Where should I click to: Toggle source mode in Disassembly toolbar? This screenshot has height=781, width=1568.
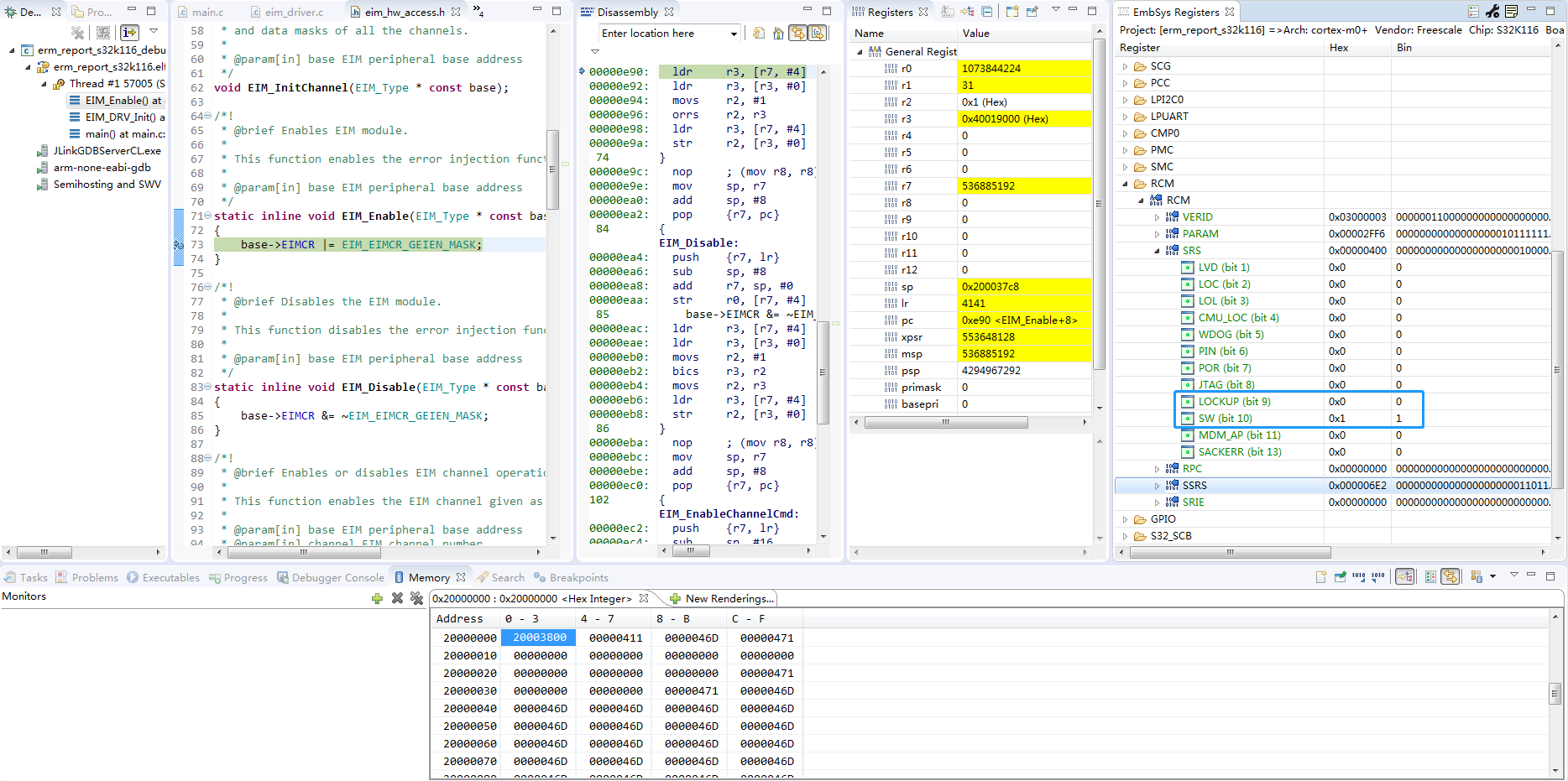816,33
